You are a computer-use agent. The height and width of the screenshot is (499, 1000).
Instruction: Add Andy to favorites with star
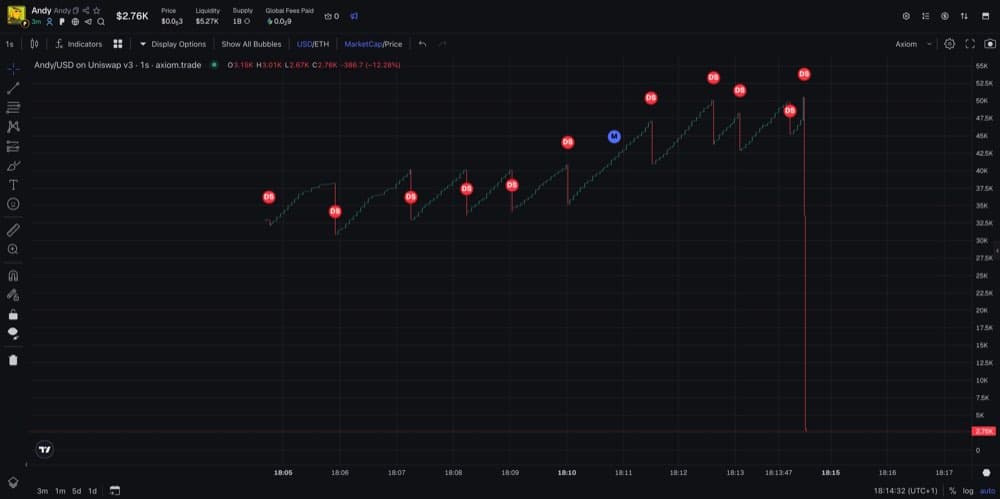click(96, 11)
